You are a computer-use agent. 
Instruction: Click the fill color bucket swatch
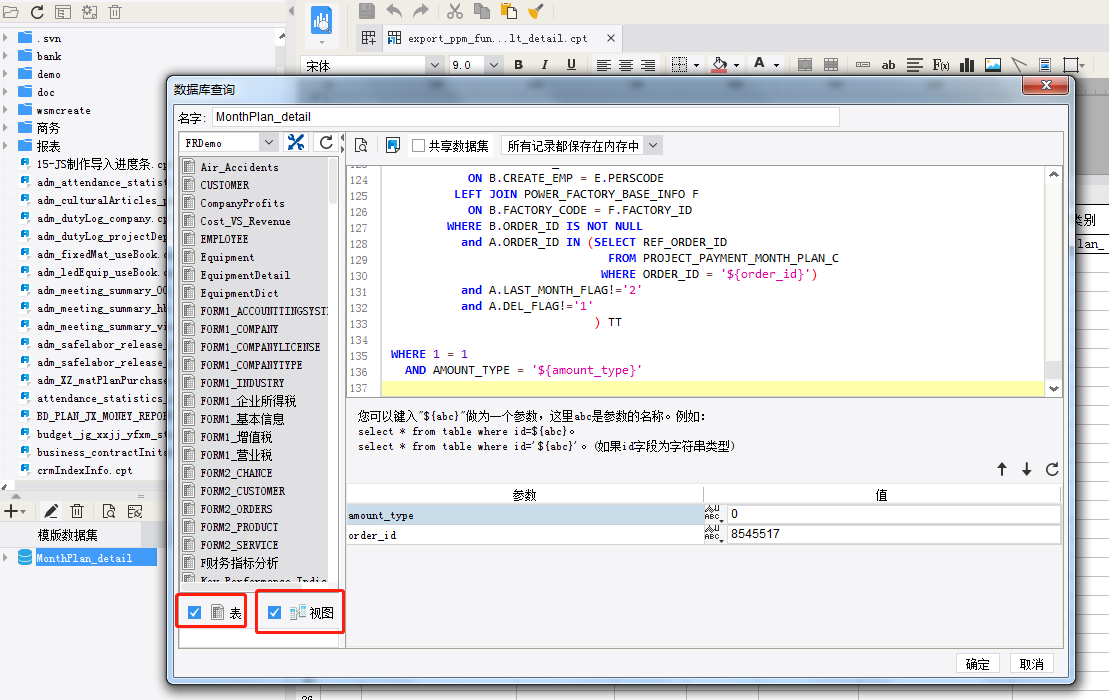[719, 65]
